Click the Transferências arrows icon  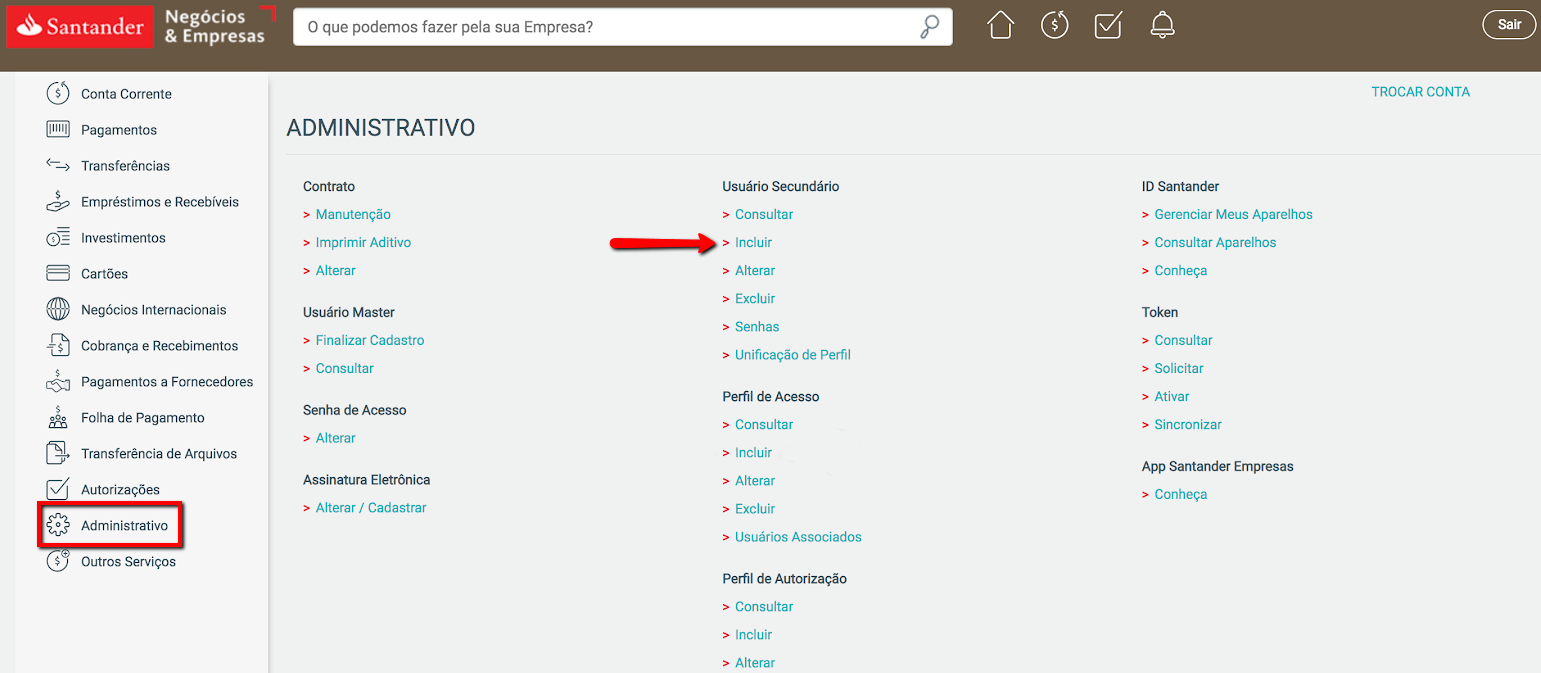pyautogui.click(x=58, y=165)
